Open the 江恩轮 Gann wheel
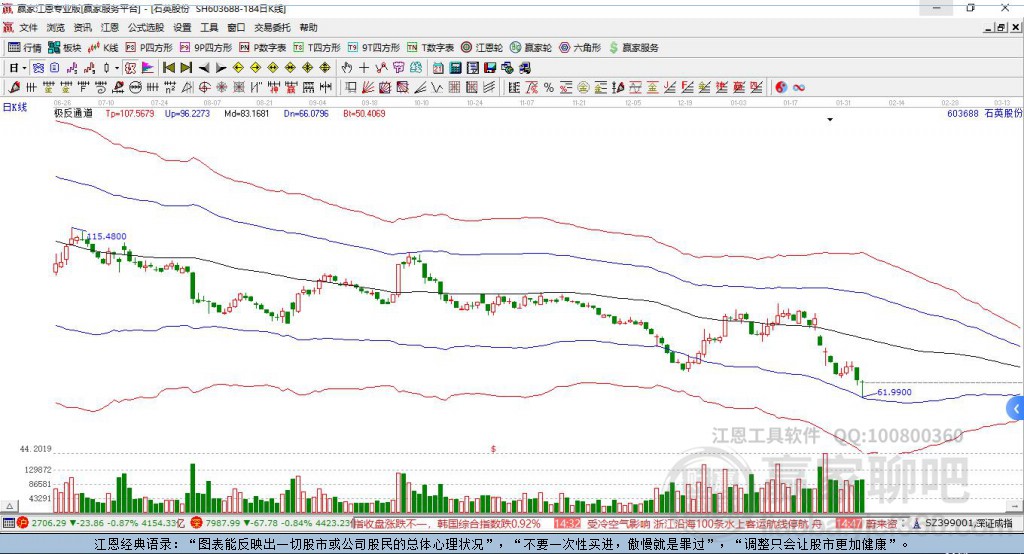Viewport: 1024px width, 554px height. 482,48
